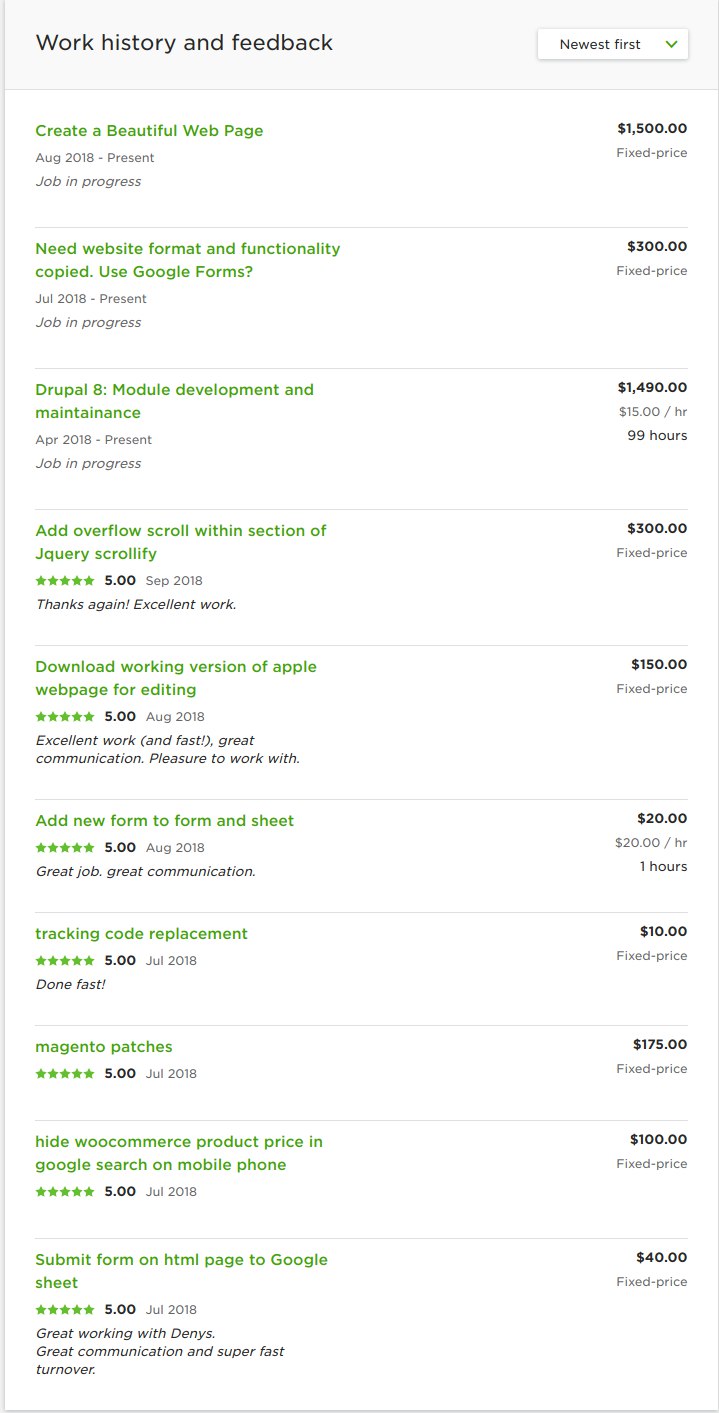
Task: Open Submit form on html page job
Action: pyautogui.click(x=181, y=1271)
